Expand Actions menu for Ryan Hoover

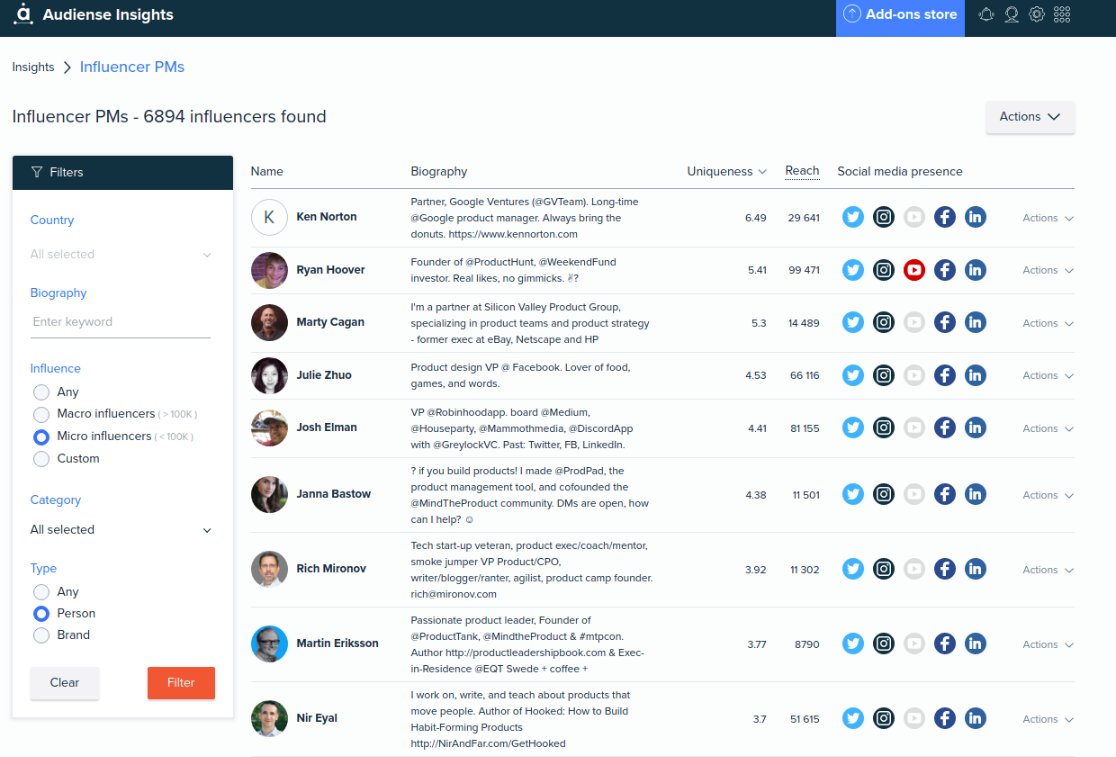1048,270
